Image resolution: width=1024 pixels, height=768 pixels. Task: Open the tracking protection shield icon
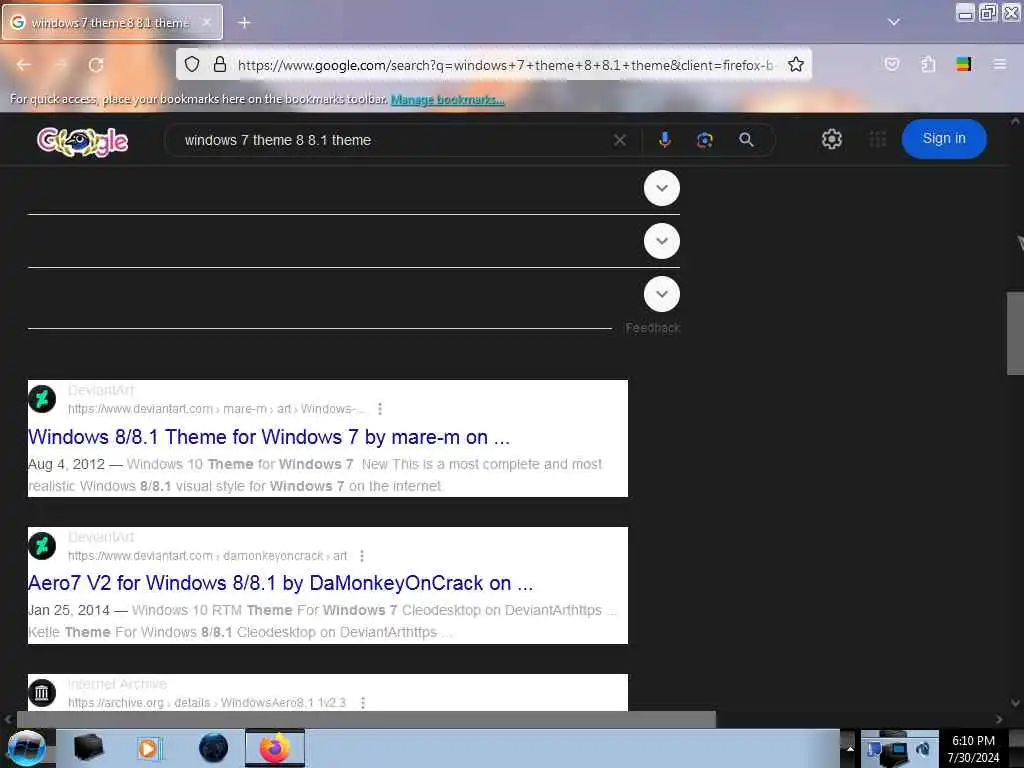click(x=191, y=64)
